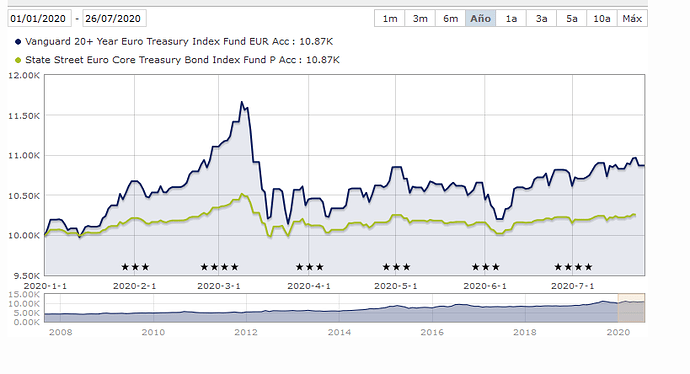Screen dimensions: 690x374
Task: Choose the 1a time range
Action: (511, 18)
